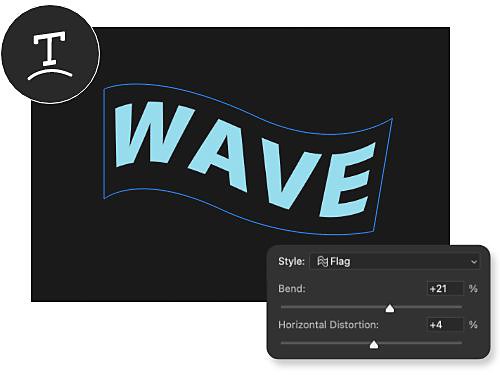
Task: Click the Flag style icon in dropdown
Action: 322,262
